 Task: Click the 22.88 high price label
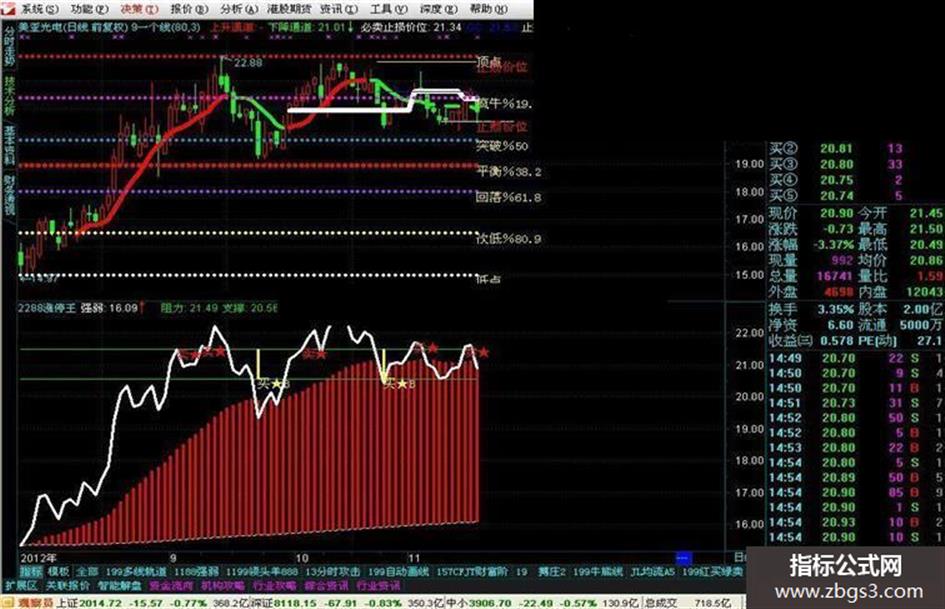tap(248, 63)
